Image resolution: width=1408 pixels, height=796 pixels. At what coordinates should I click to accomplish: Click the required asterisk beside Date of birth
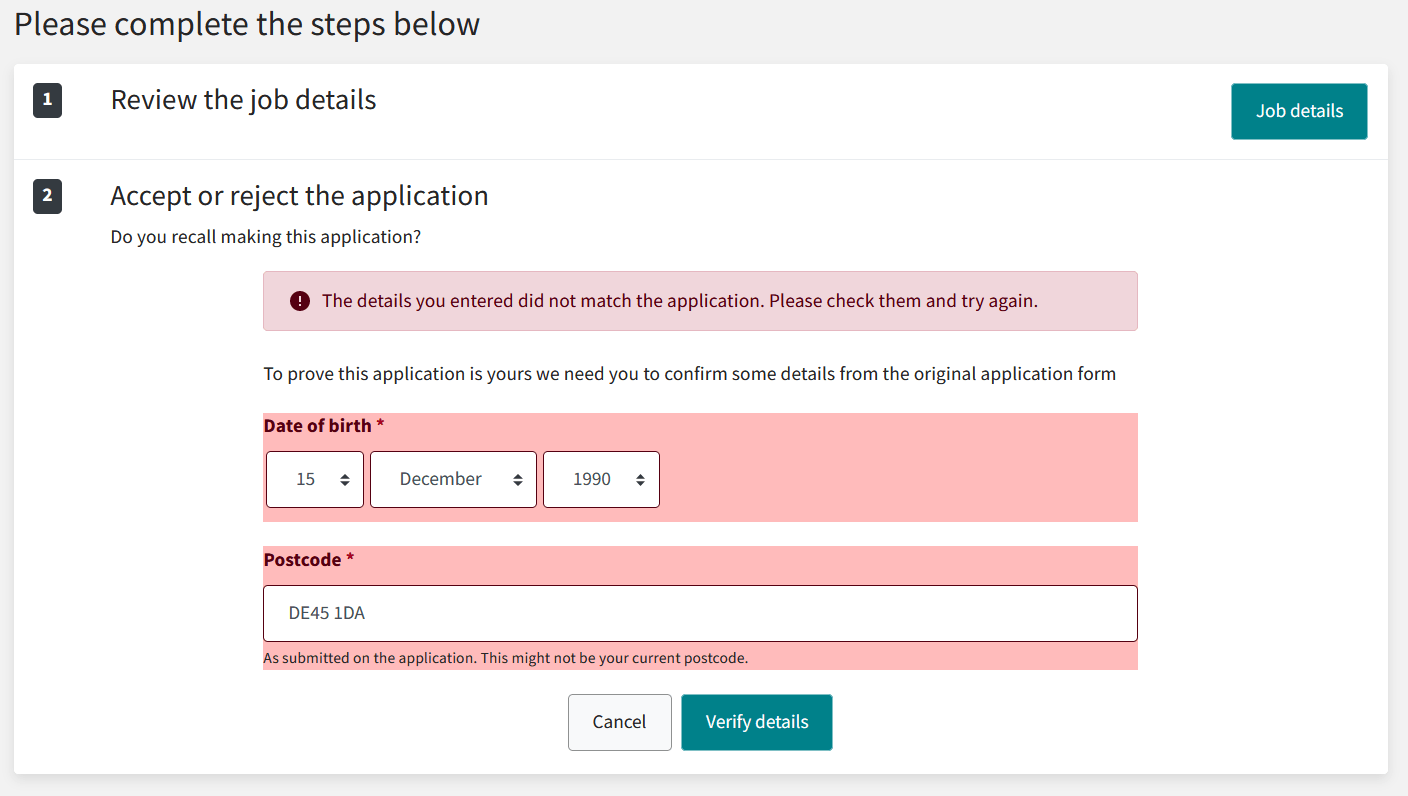[x=380, y=426]
